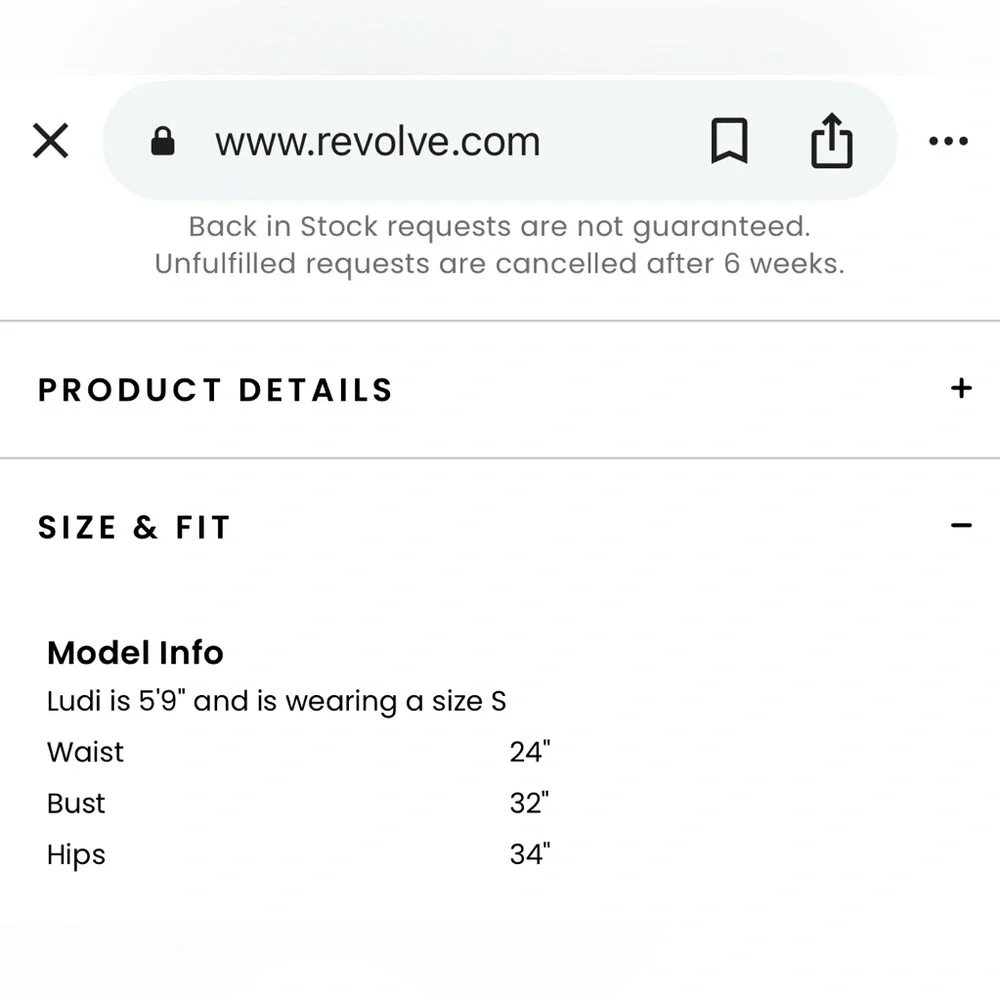Click the www.revolve.com address bar
The image size is (1000, 1000).
378,142
